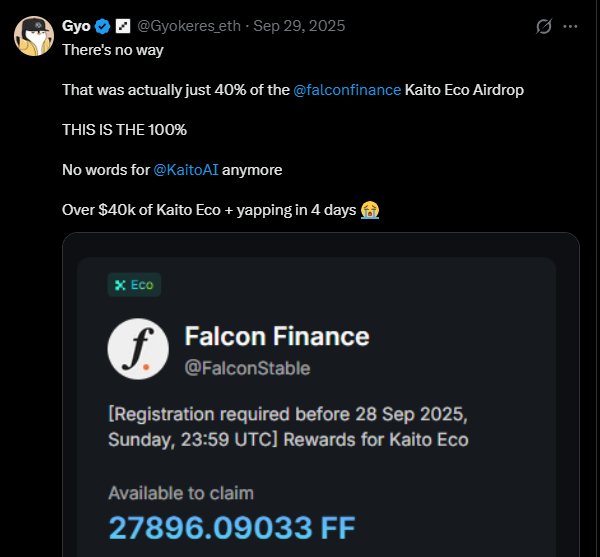Click the blue verified badge
Image resolution: width=600 pixels, height=557 pixels.
click(103, 26)
